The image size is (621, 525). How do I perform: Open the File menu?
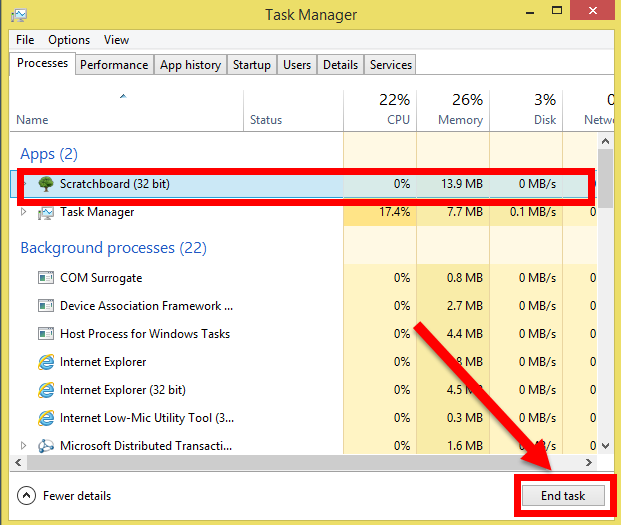coord(25,40)
